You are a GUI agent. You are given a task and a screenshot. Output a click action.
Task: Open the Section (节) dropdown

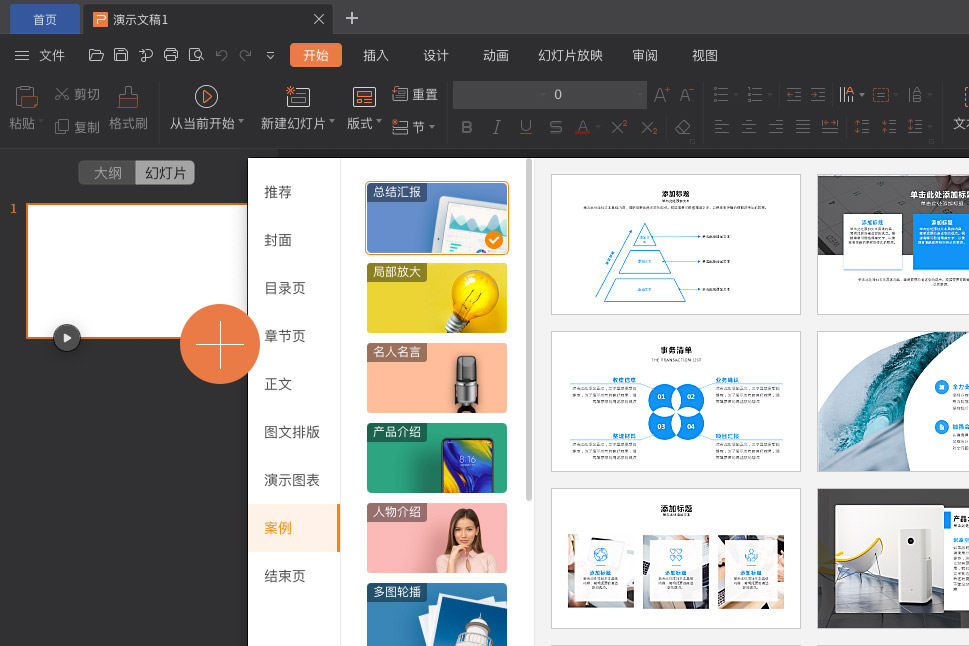click(414, 127)
